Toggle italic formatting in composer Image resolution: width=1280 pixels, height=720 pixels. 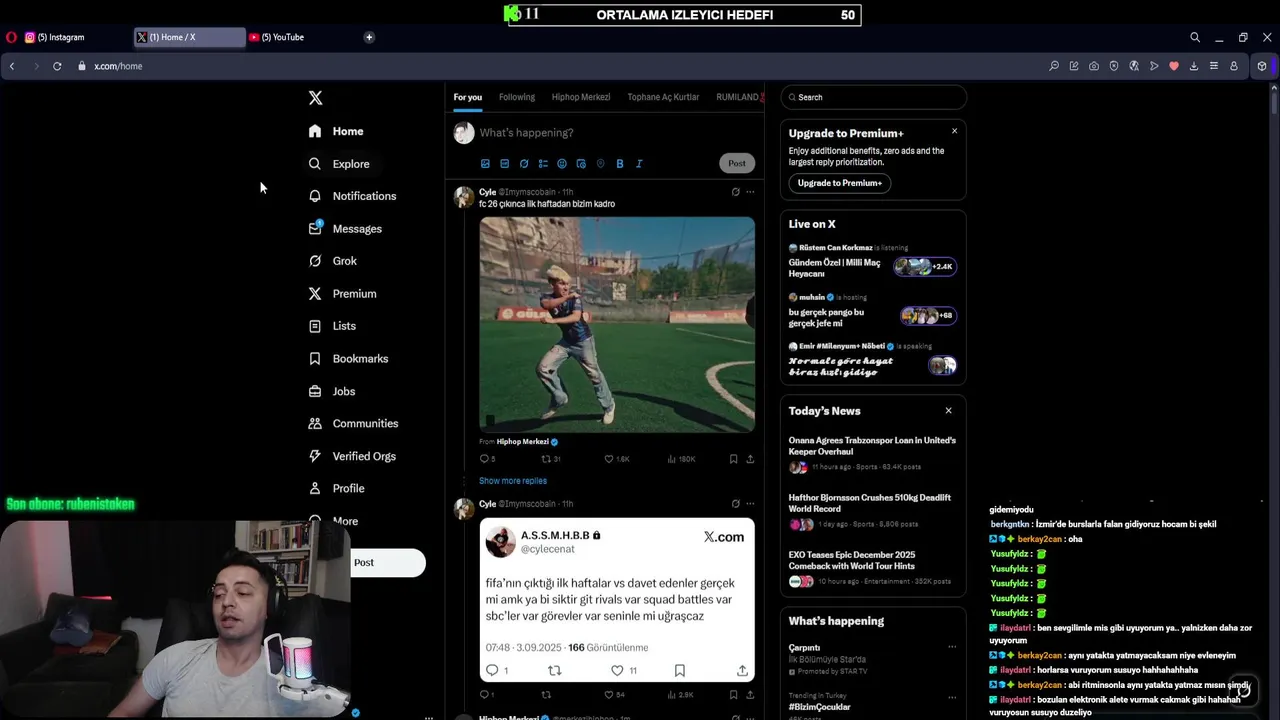pos(639,164)
